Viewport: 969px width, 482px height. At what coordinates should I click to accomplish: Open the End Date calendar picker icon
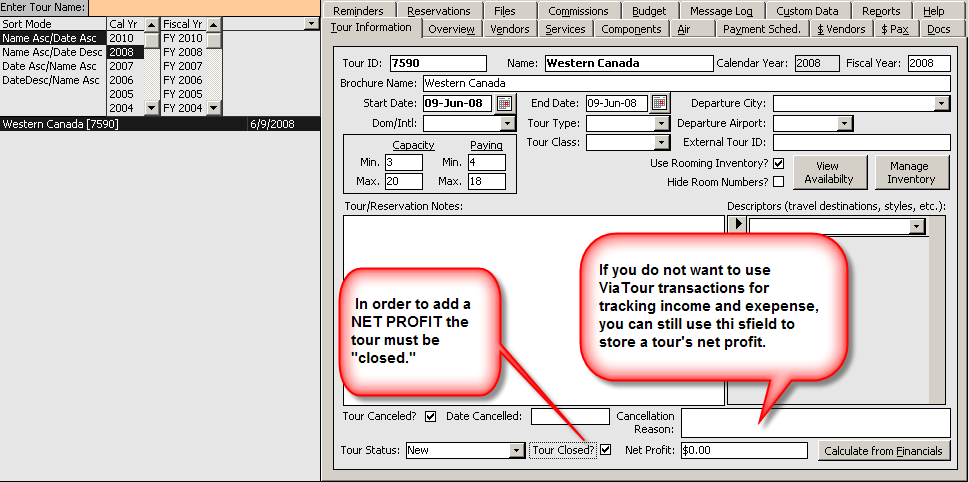[659, 103]
